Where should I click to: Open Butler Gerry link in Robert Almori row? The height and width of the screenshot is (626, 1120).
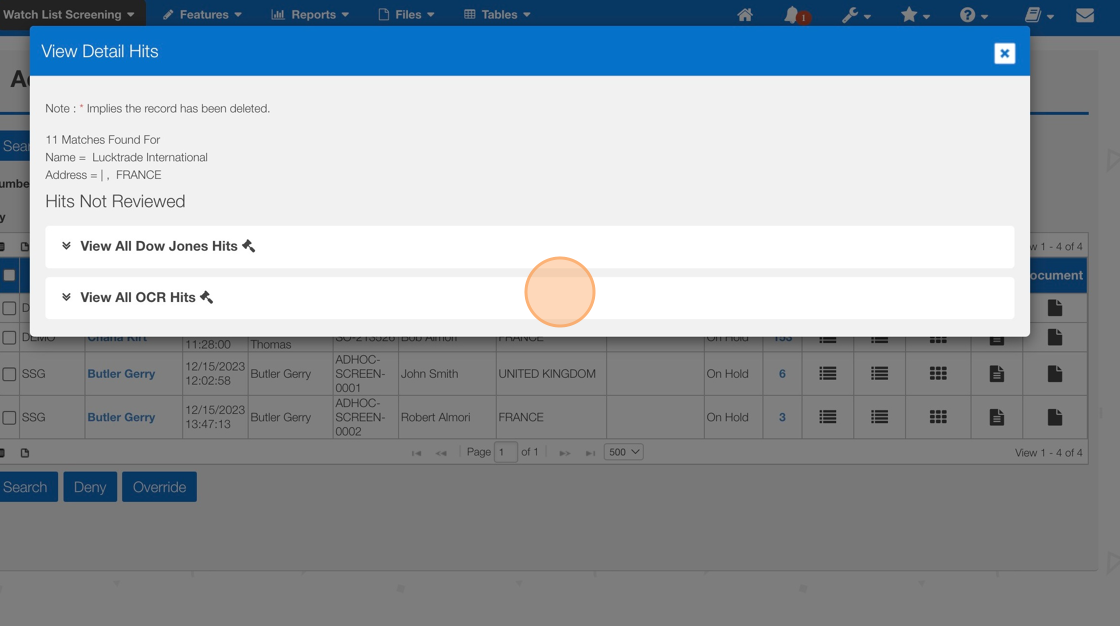pyautogui.click(x=121, y=417)
